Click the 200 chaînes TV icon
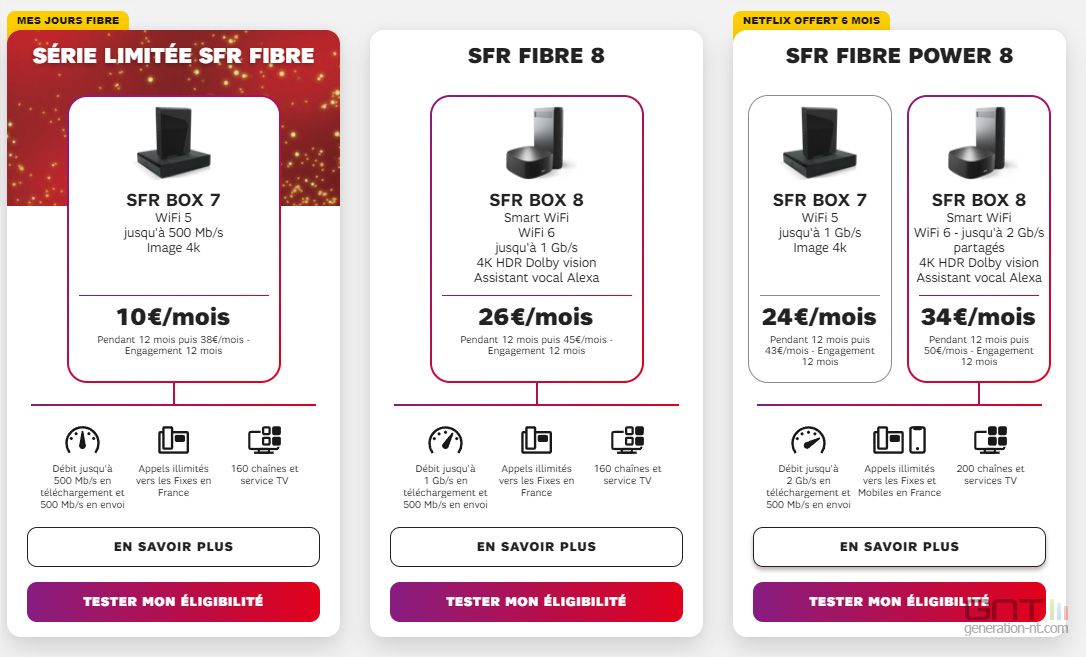 coord(990,440)
